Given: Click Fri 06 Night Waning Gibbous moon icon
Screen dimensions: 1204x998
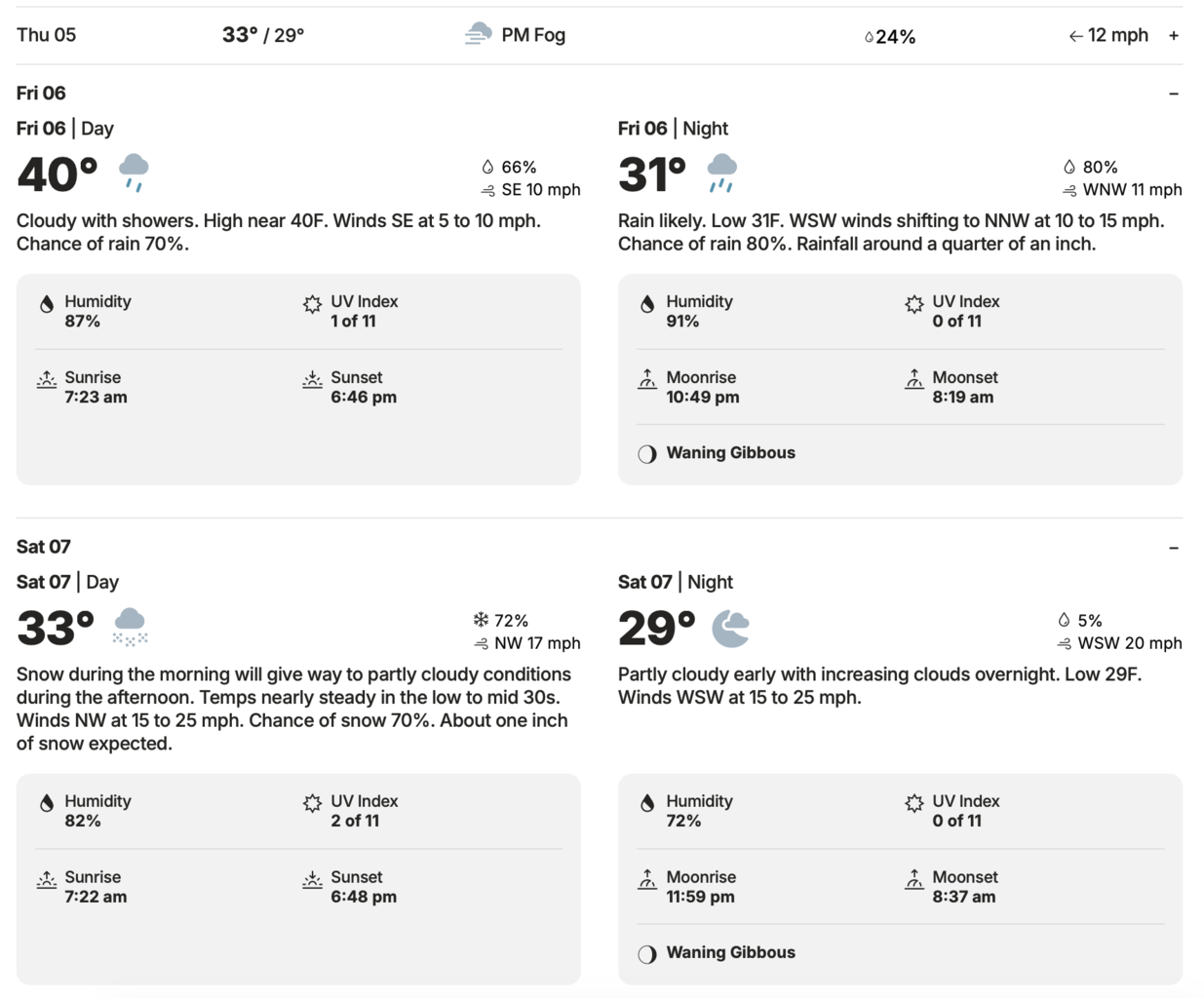Looking at the screenshot, I should pyautogui.click(x=647, y=454).
